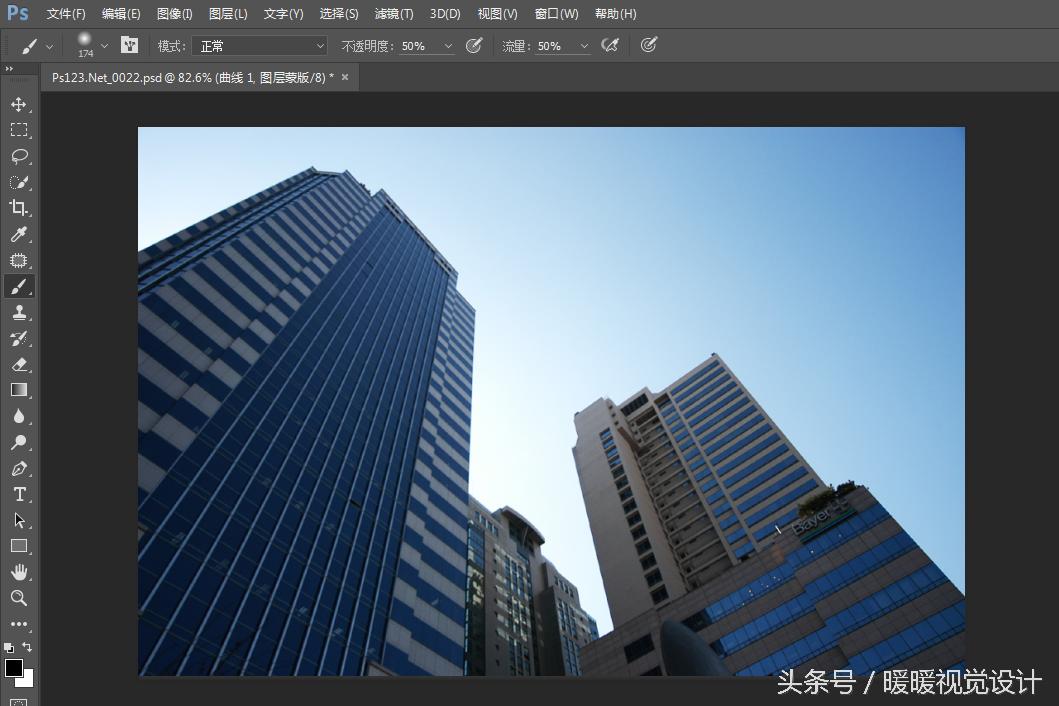
Task: Select the Lasso tool
Action: click(x=20, y=156)
